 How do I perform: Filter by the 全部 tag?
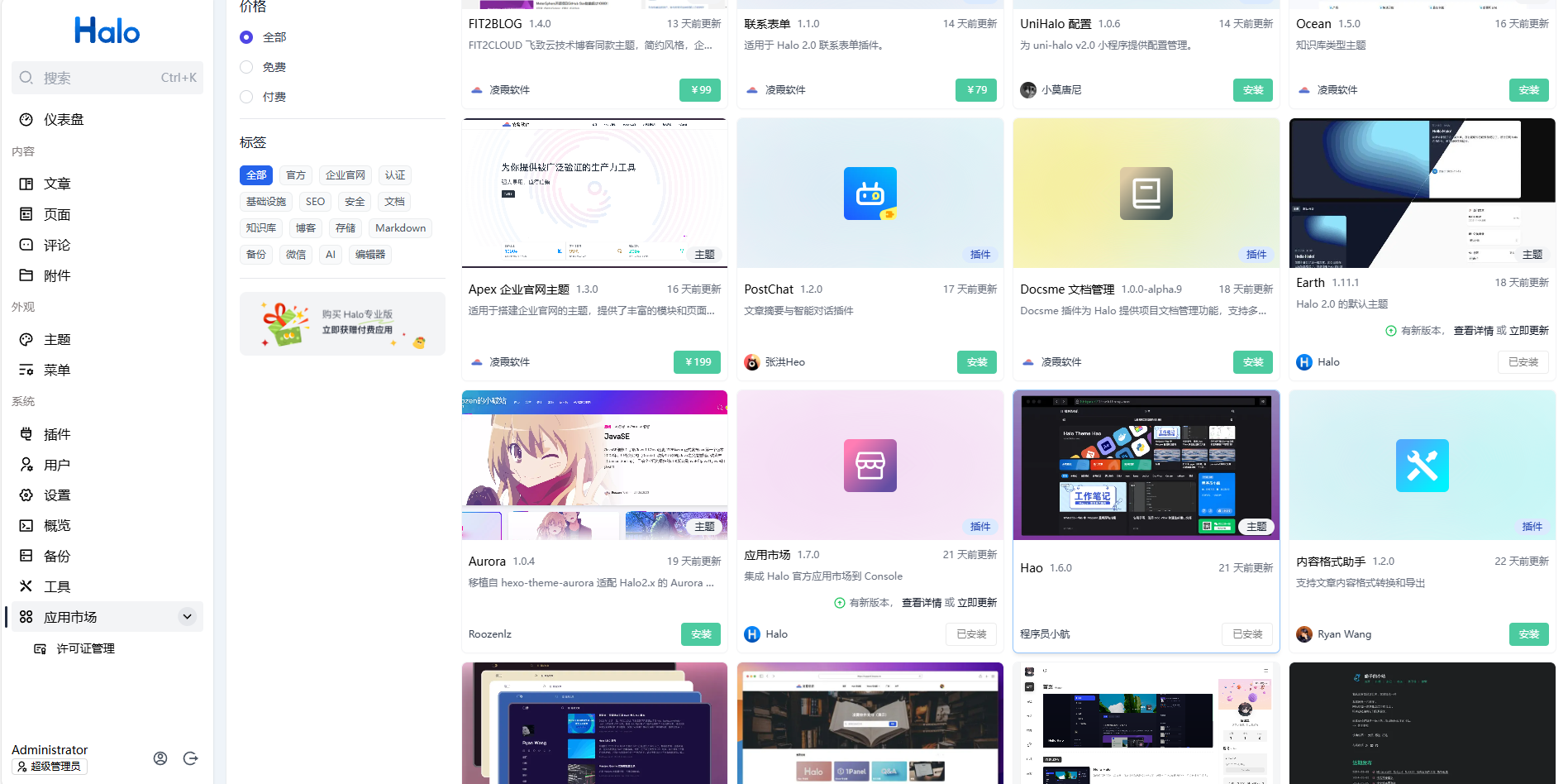click(x=256, y=175)
